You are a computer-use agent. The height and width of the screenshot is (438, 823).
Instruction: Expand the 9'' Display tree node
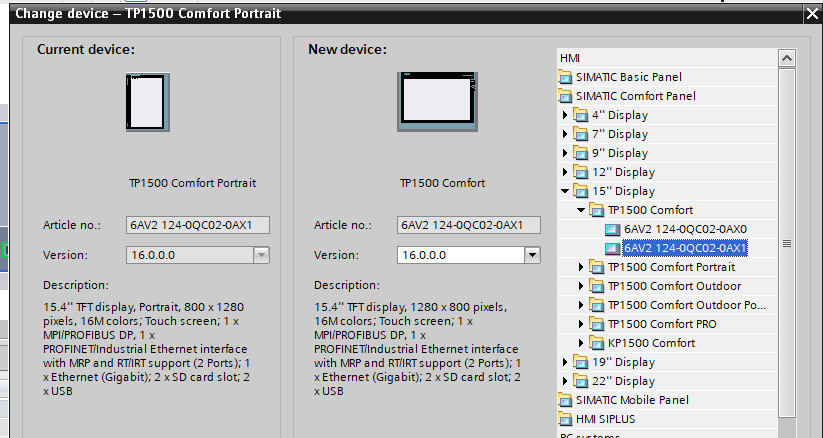(567, 153)
